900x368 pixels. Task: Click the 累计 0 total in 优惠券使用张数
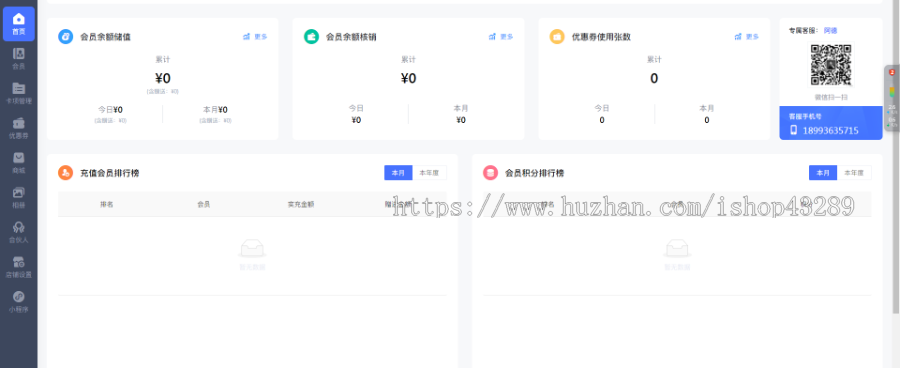click(x=654, y=78)
